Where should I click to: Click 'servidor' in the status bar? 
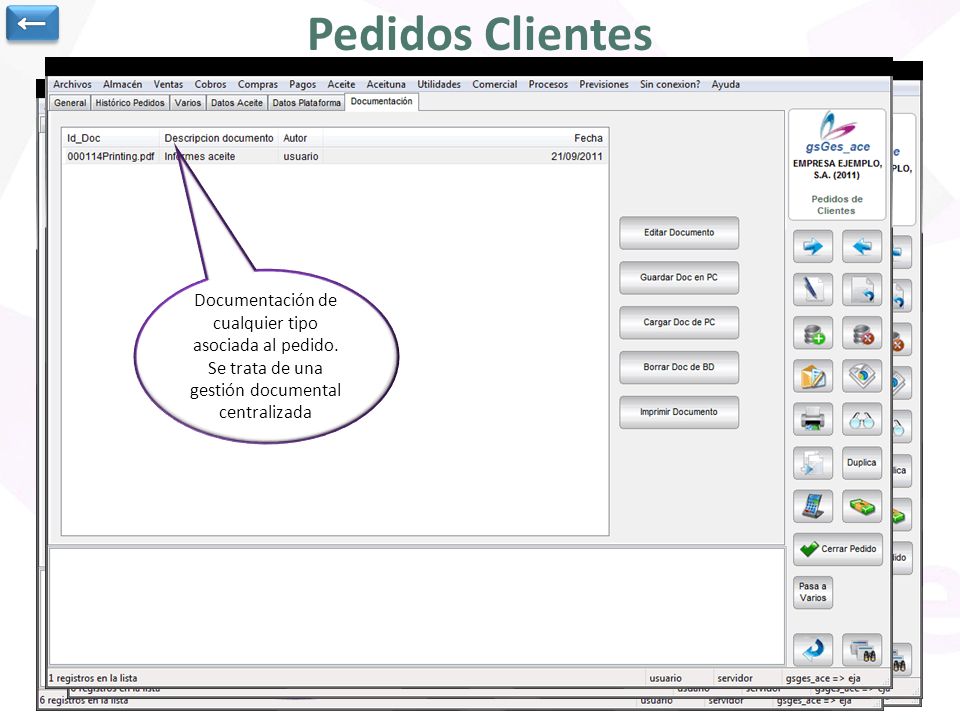(735, 678)
